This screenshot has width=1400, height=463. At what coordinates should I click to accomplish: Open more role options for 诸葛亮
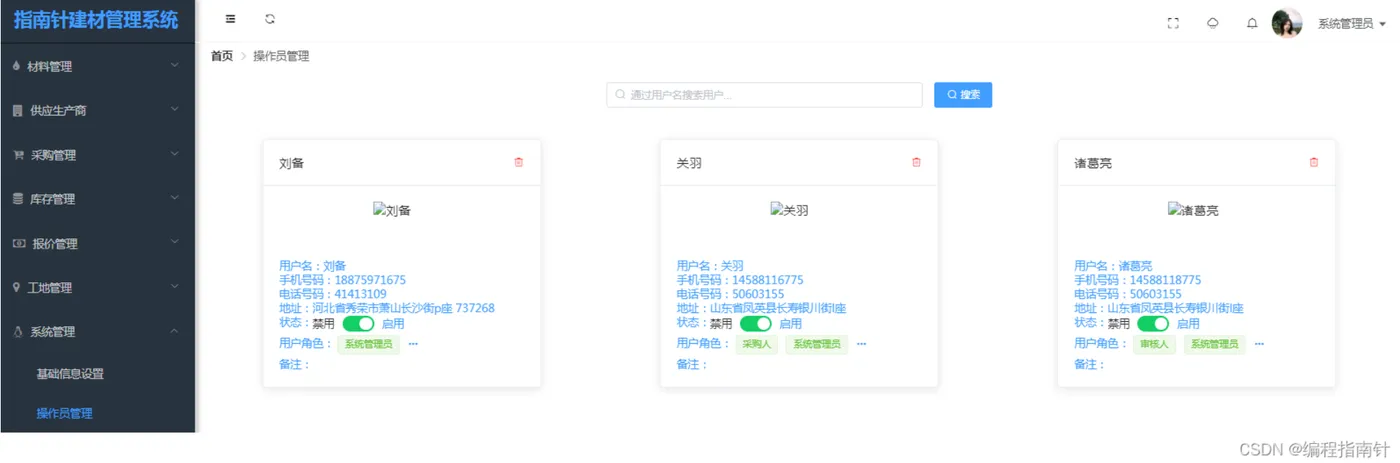[1259, 344]
